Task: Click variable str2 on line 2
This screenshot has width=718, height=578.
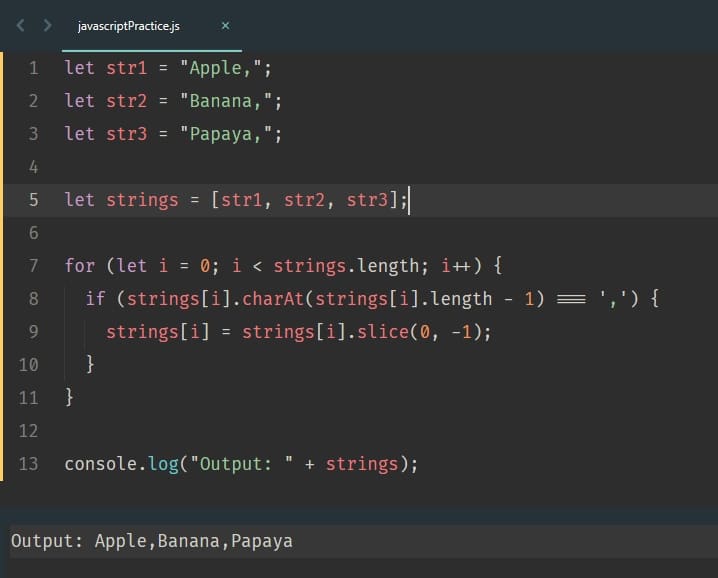Action: pos(127,101)
